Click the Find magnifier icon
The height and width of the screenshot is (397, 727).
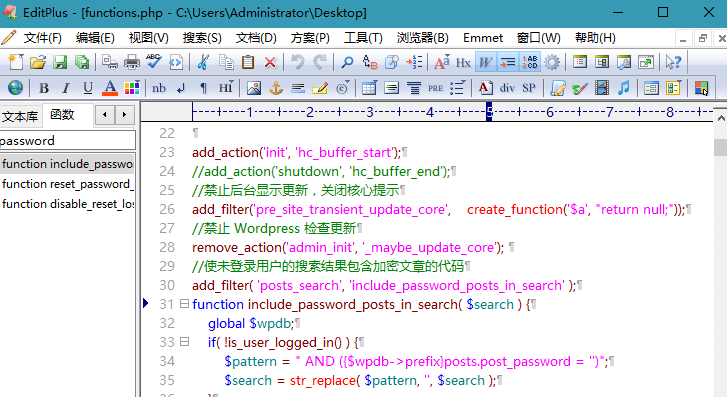(x=347, y=62)
